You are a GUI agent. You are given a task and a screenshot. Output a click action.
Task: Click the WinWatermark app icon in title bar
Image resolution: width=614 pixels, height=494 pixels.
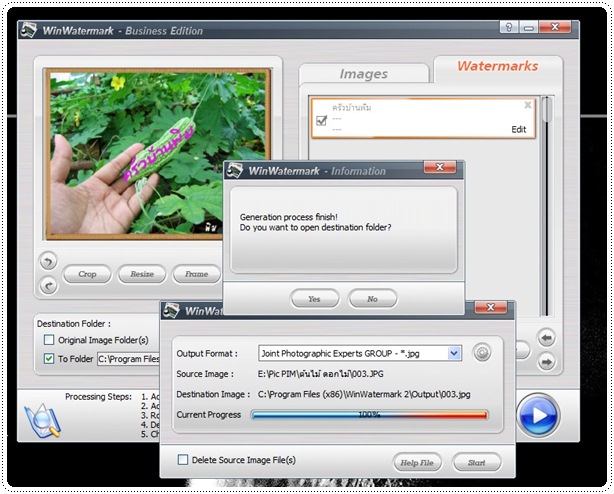click(29, 30)
